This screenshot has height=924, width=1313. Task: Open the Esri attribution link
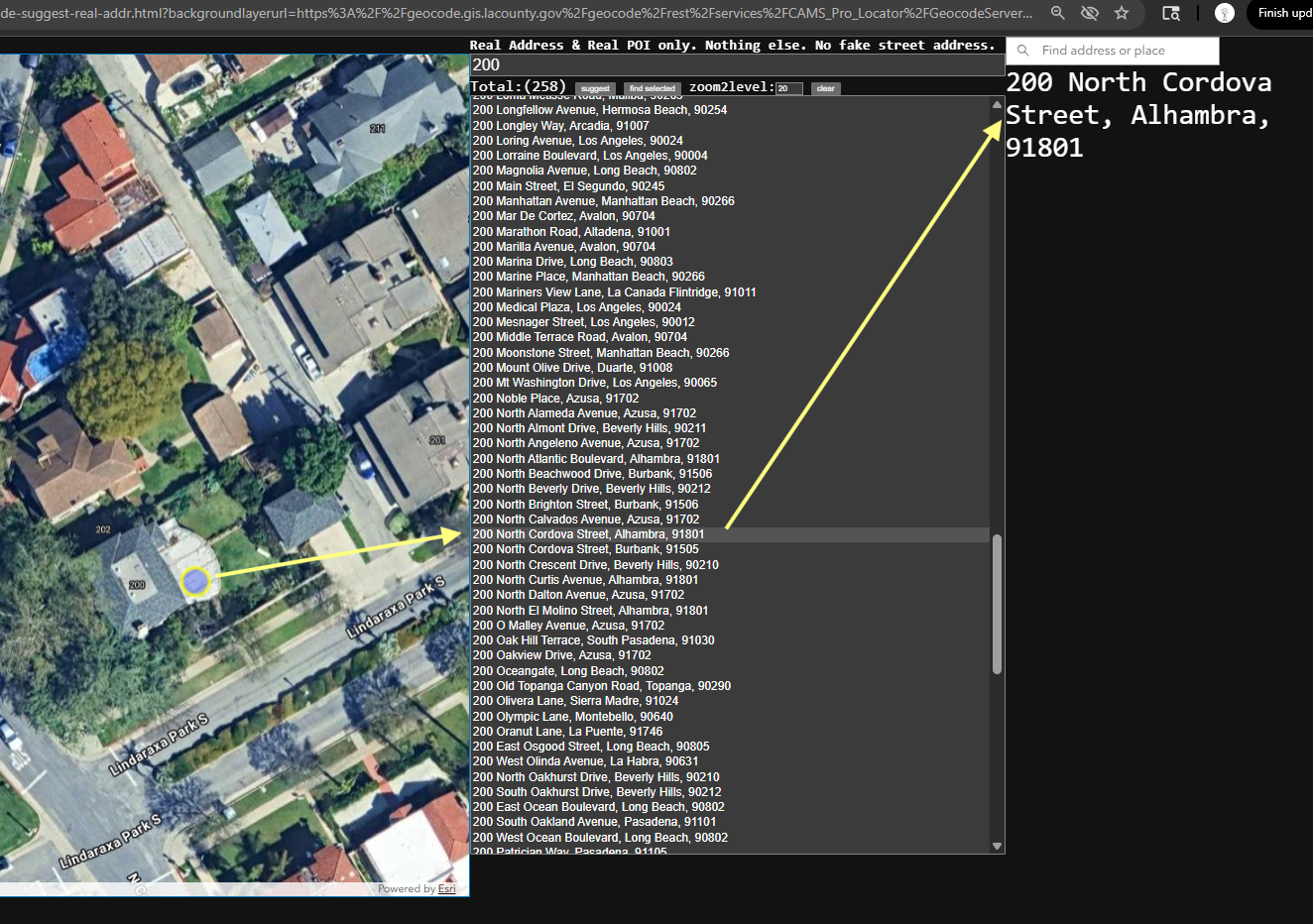point(447,888)
